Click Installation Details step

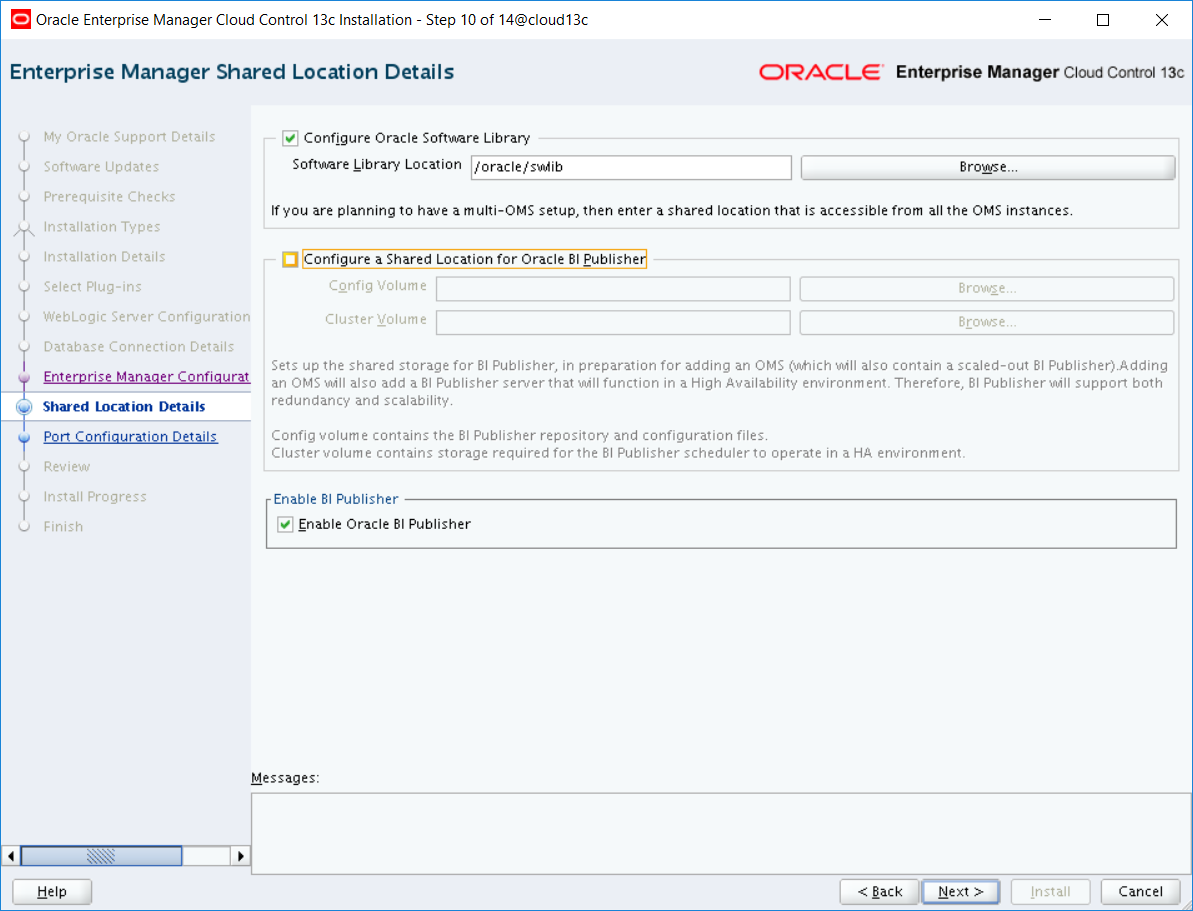[104, 257]
